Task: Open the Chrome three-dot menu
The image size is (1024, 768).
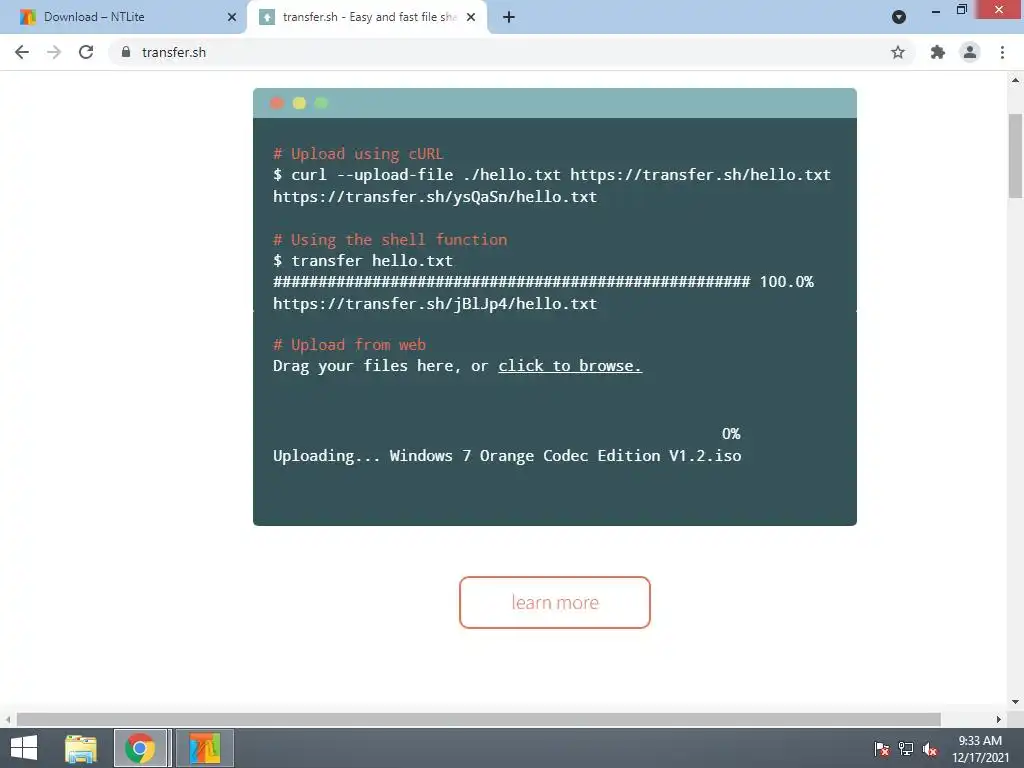Action: [x=1002, y=52]
